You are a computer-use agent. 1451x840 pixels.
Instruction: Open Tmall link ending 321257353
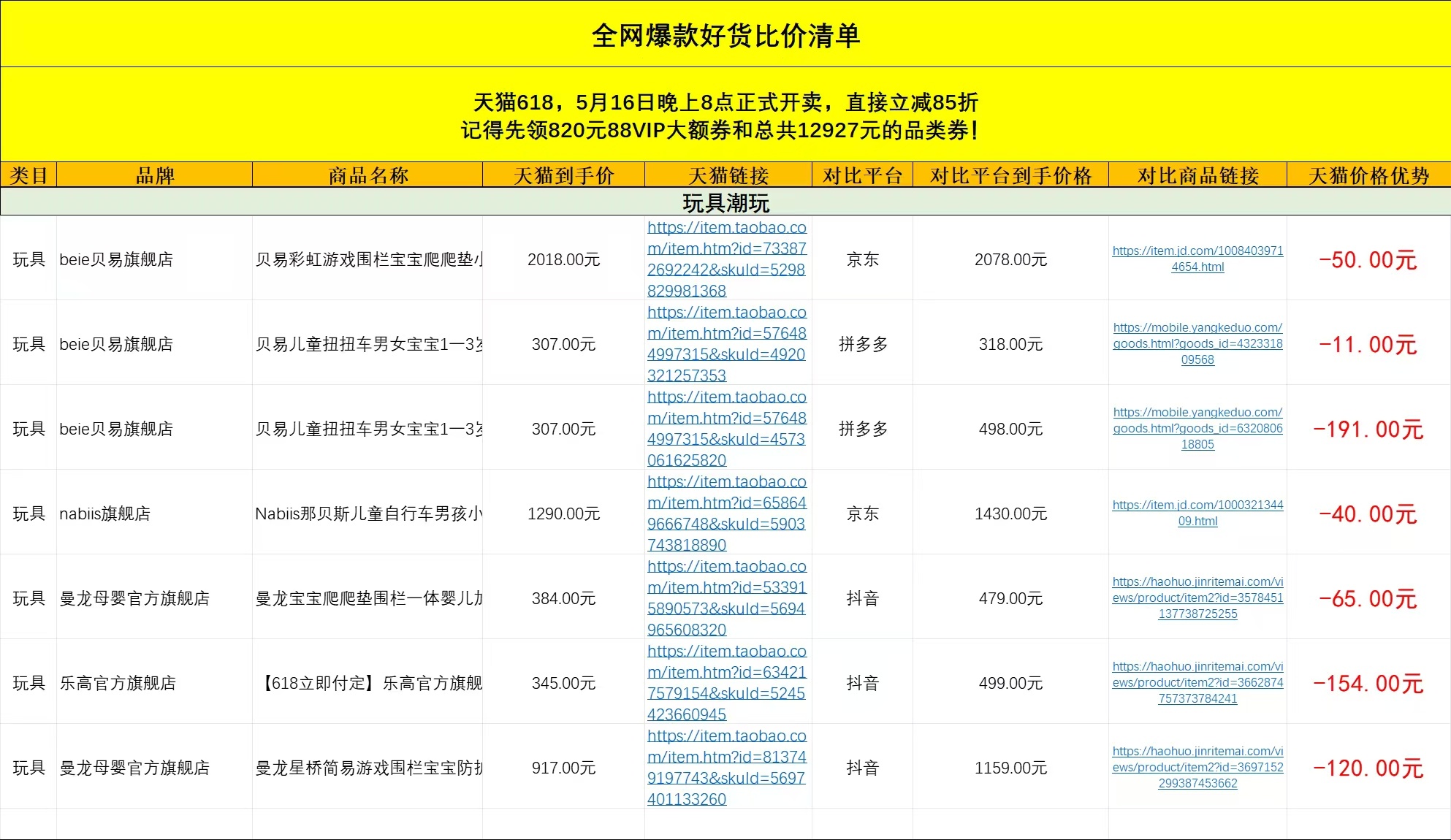pyautogui.click(x=727, y=343)
